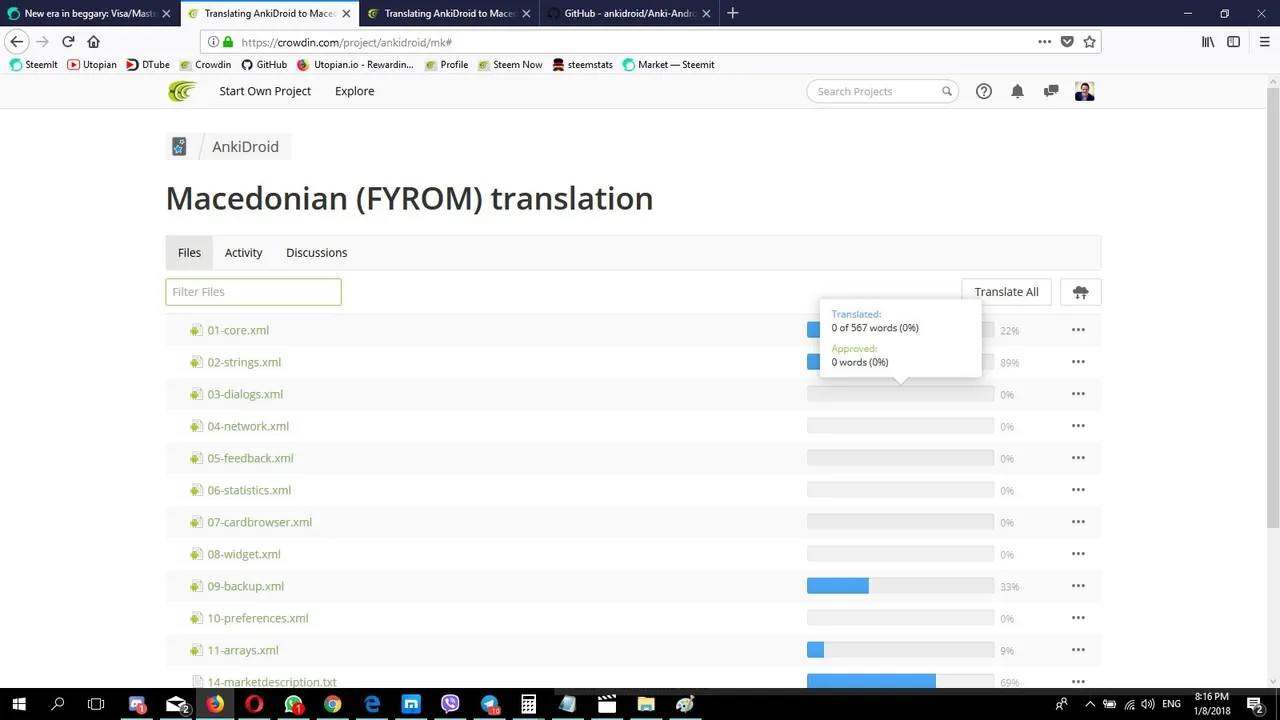
Task: Open Opera from the taskbar
Action: (x=254, y=705)
